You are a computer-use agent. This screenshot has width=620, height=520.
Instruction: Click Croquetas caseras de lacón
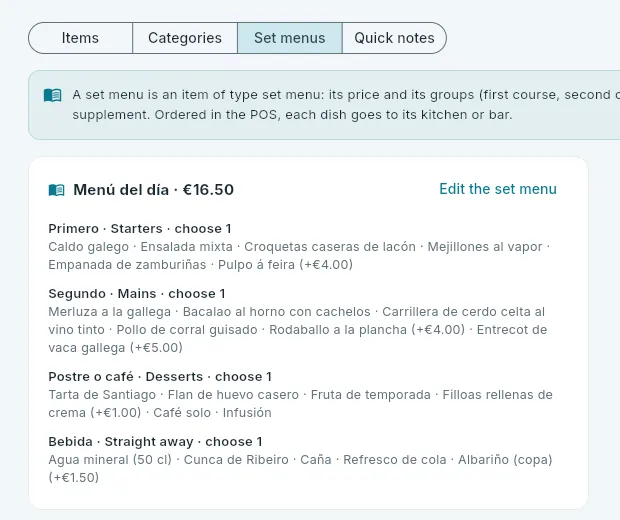(330, 247)
